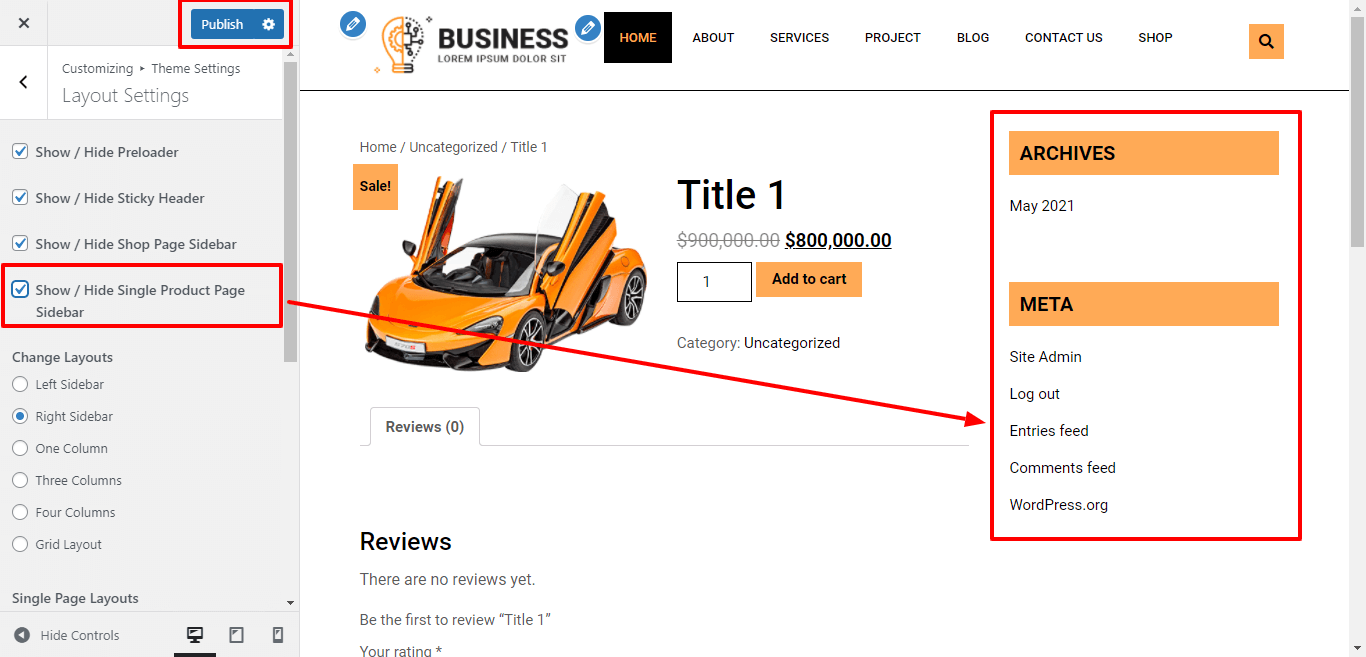Open the Reviews (0) tab
This screenshot has height=657, width=1366.
(x=424, y=426)
